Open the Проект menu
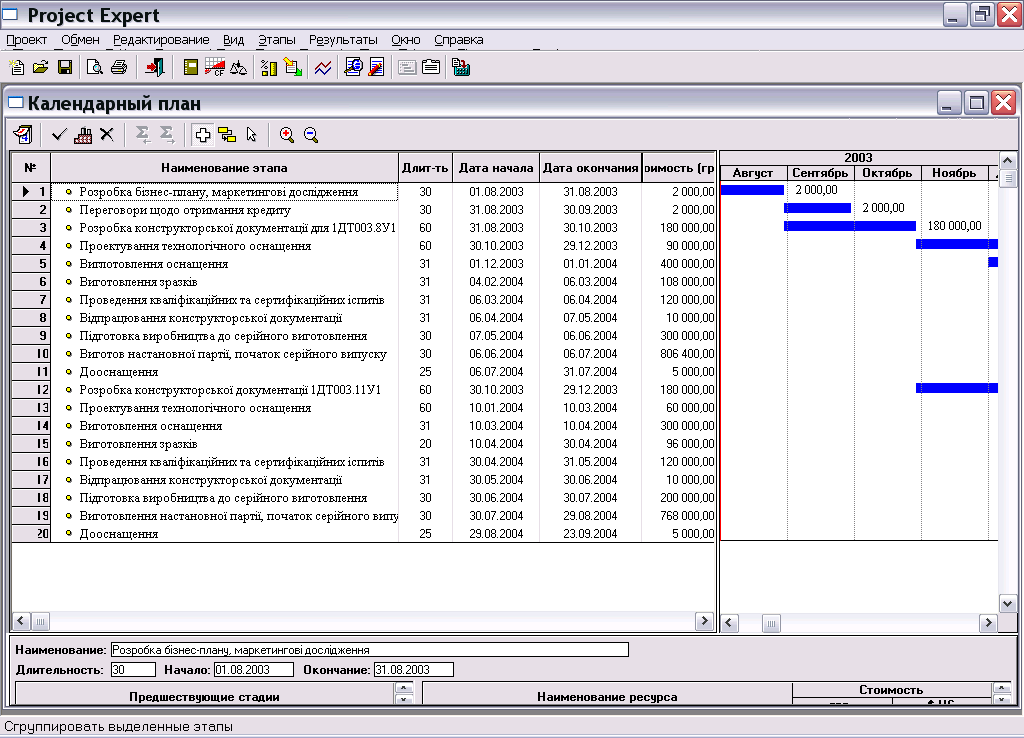 (x=27, y=40)
